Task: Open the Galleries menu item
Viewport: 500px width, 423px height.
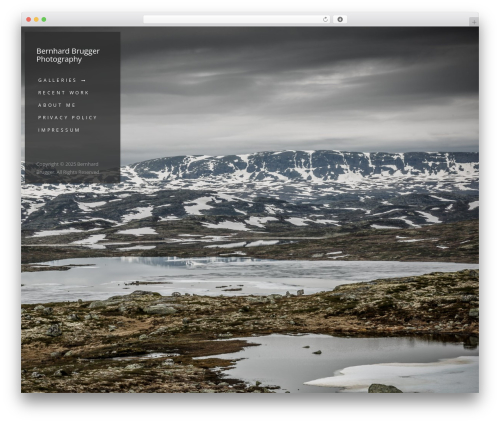Action: pos(57,80)
